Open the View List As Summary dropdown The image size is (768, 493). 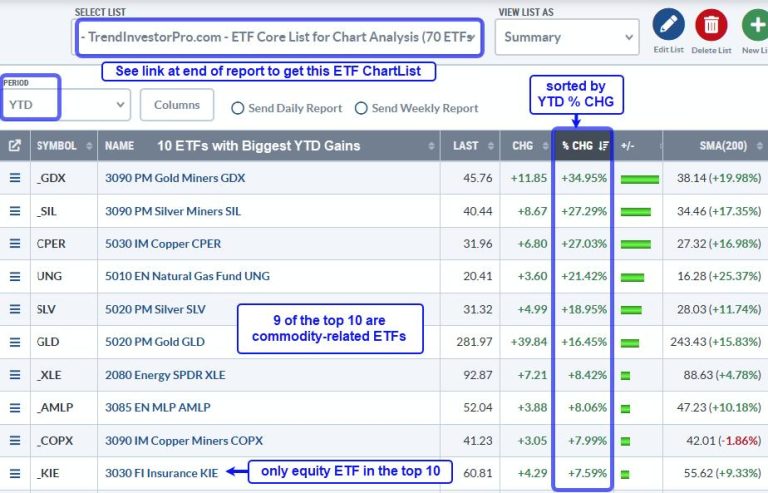click(566, 38)
